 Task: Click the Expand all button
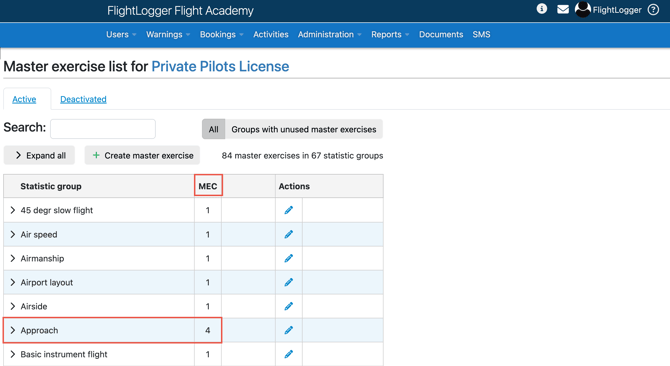coord(39,155)
